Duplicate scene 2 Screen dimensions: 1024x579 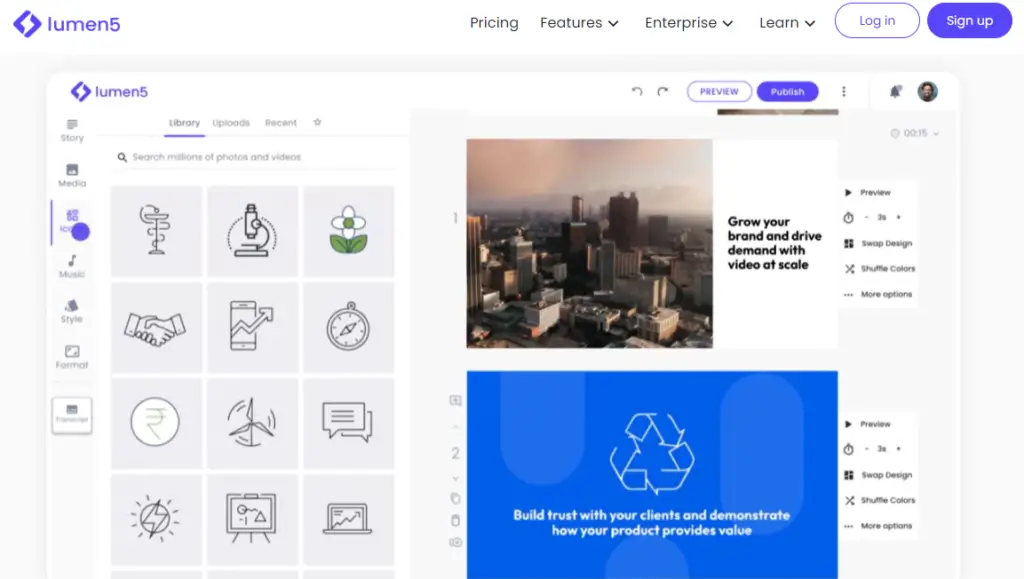coord(455,499)
